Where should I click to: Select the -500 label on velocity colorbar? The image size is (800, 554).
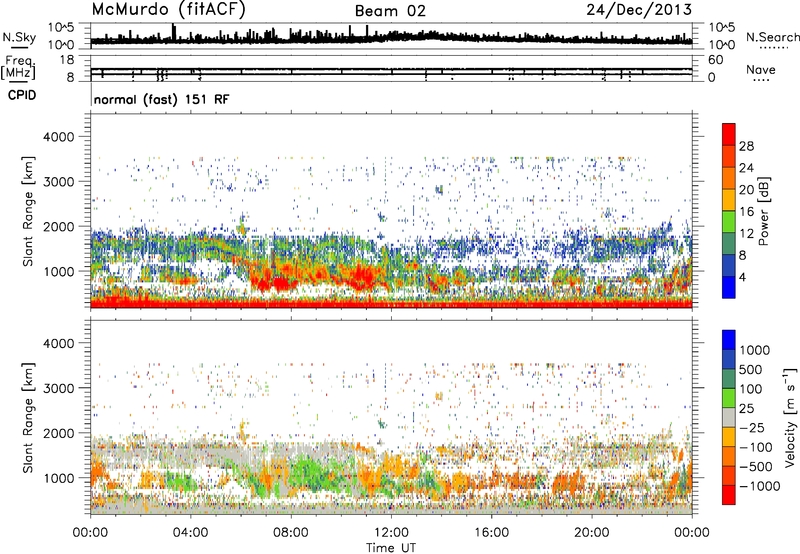coord(756,467)
